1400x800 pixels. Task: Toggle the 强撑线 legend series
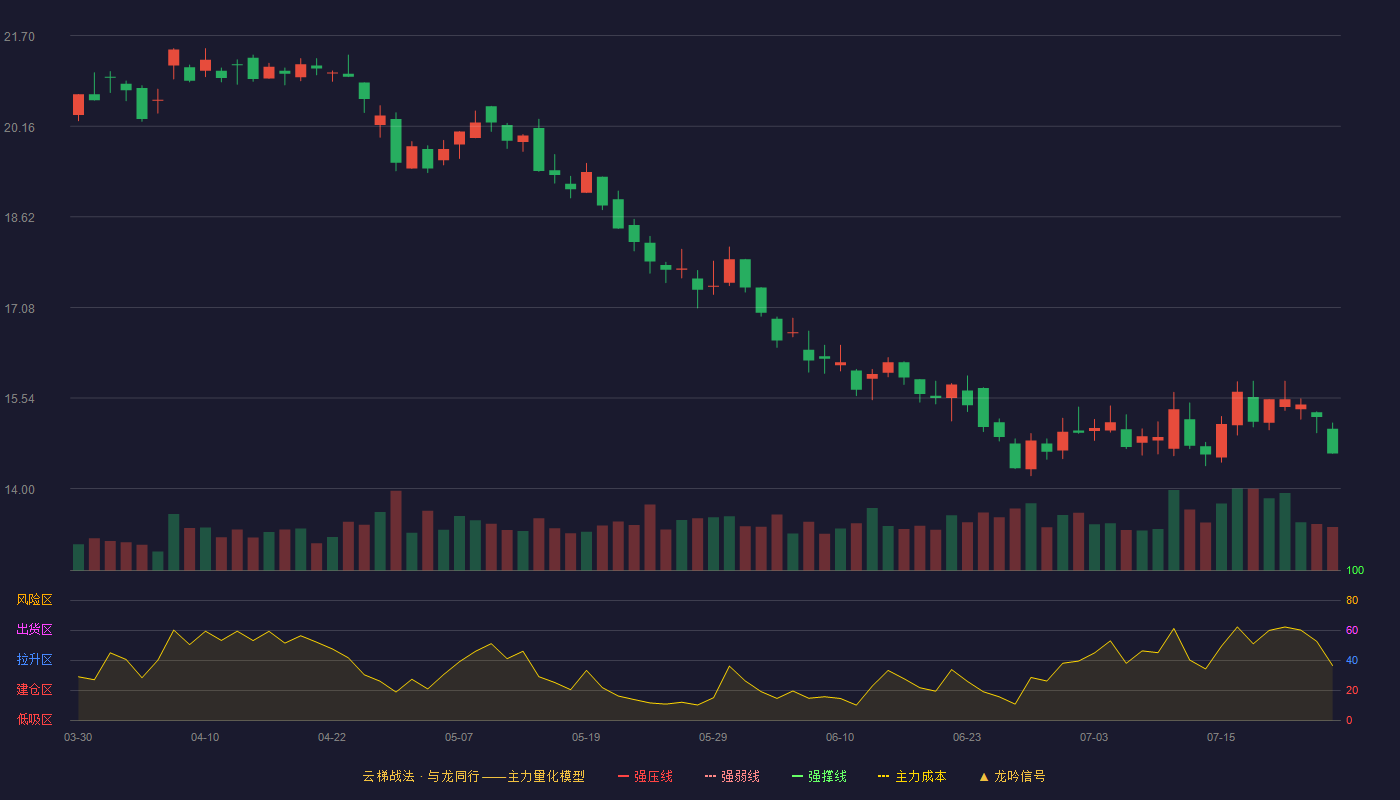tap(819, 776)
